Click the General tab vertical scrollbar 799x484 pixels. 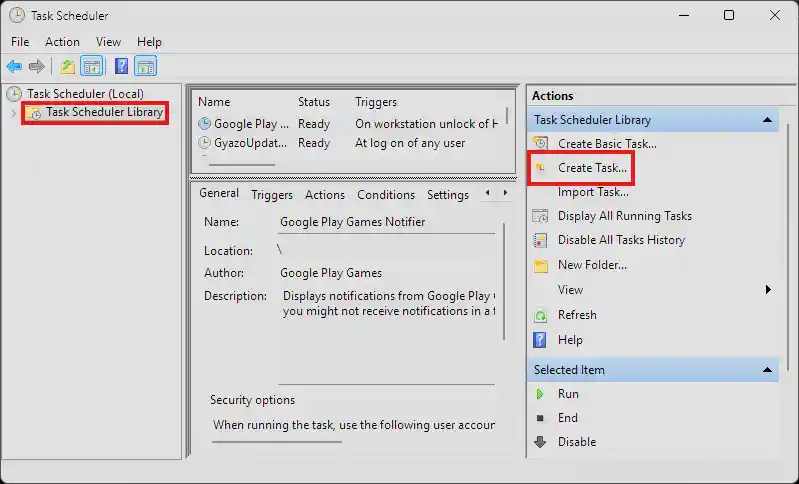504,281
